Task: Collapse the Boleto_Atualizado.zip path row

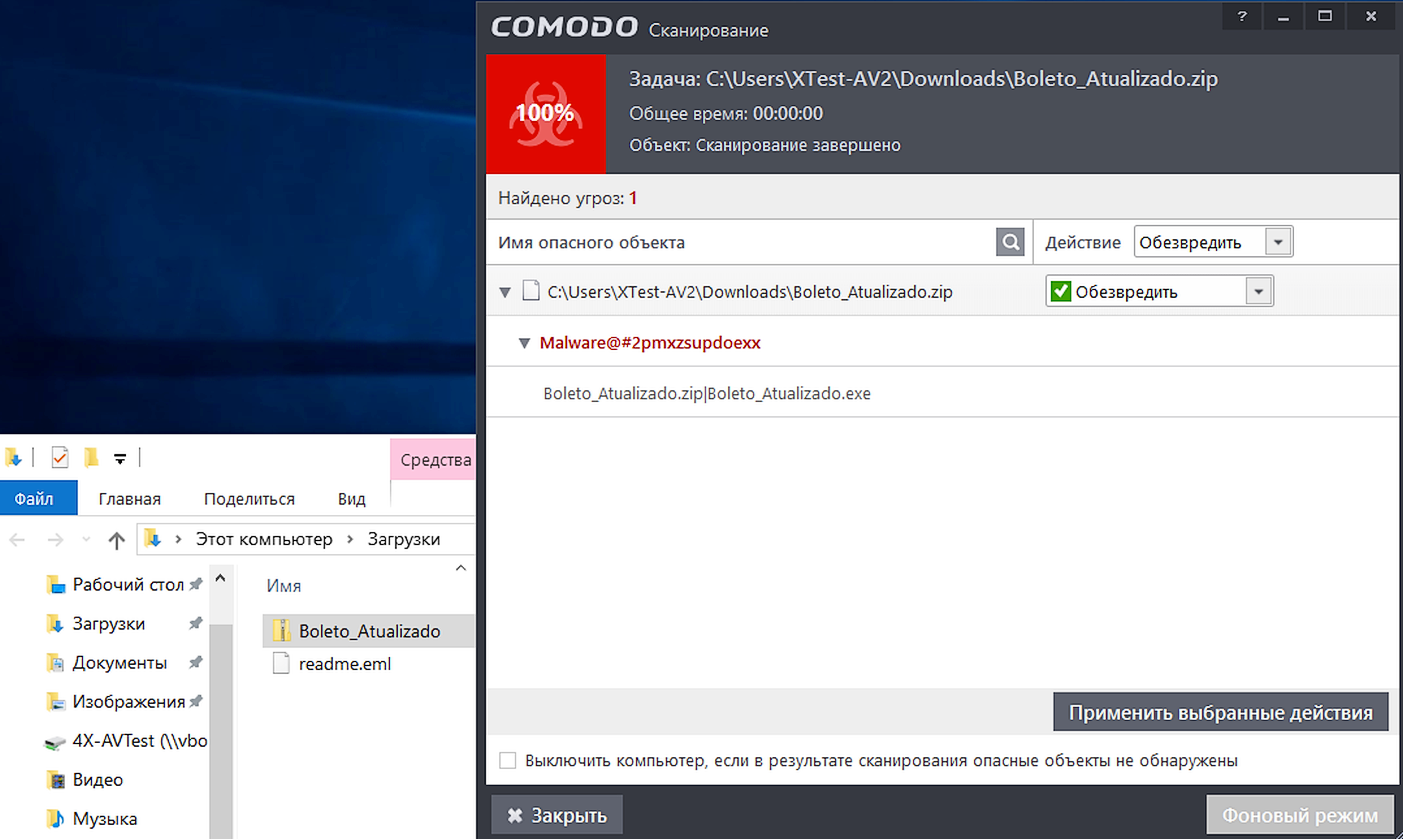Action: (505, 293)
